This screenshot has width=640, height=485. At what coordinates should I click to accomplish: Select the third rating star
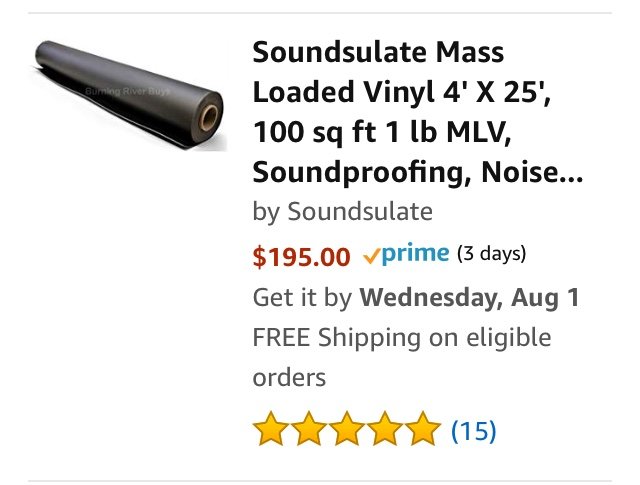(x=347, y=429)
